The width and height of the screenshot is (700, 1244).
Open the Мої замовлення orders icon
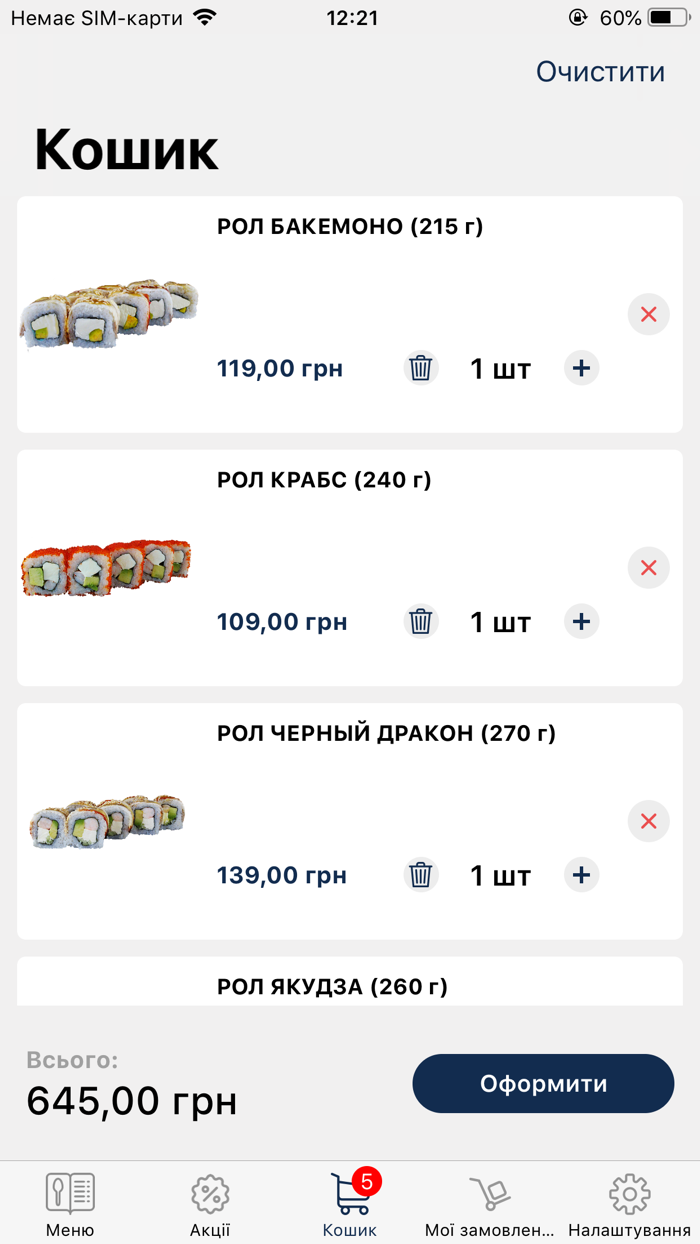(489, 1195)
